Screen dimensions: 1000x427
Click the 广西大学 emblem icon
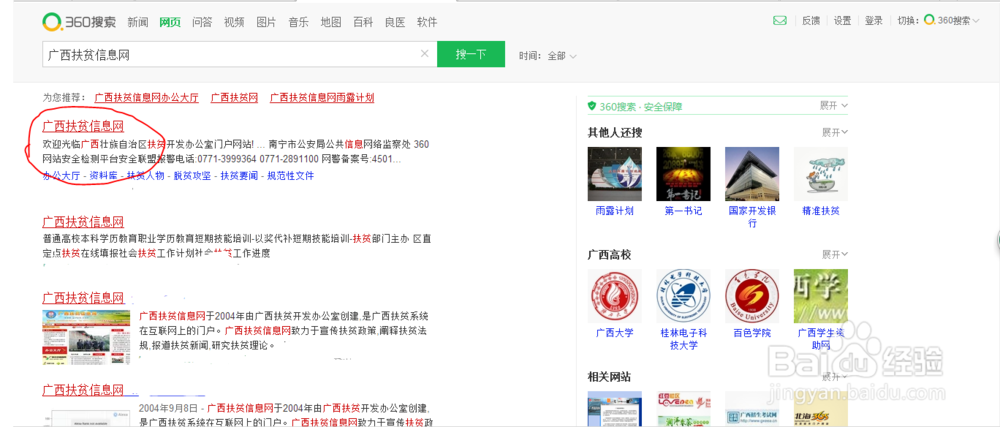point(615,296)
